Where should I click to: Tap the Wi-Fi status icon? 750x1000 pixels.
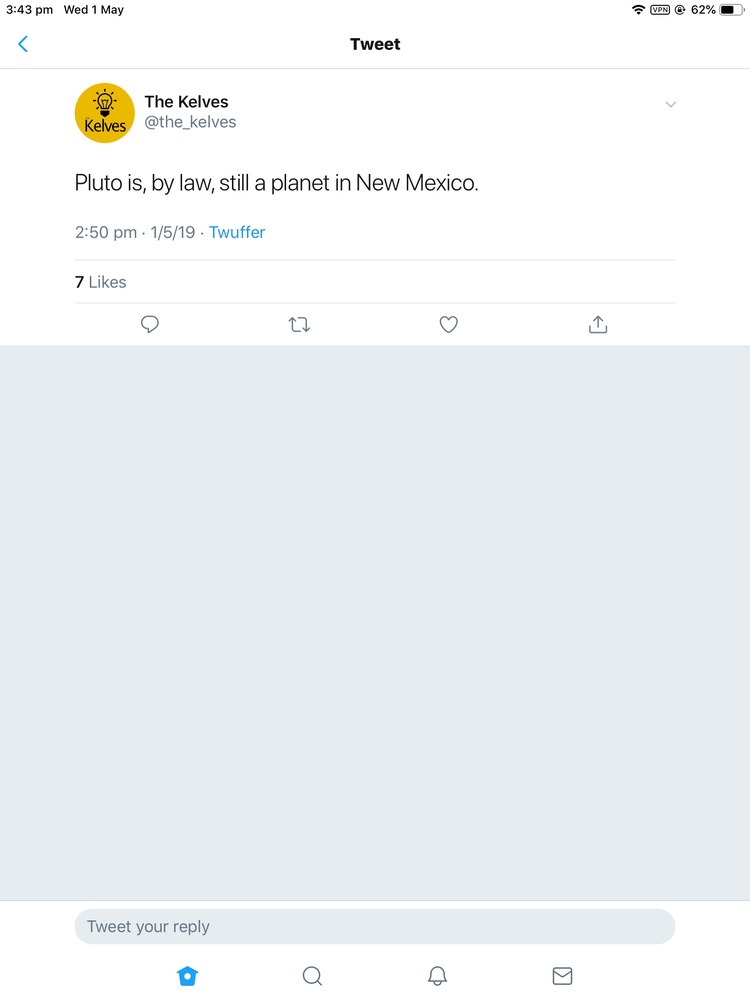tap(638, 10)
